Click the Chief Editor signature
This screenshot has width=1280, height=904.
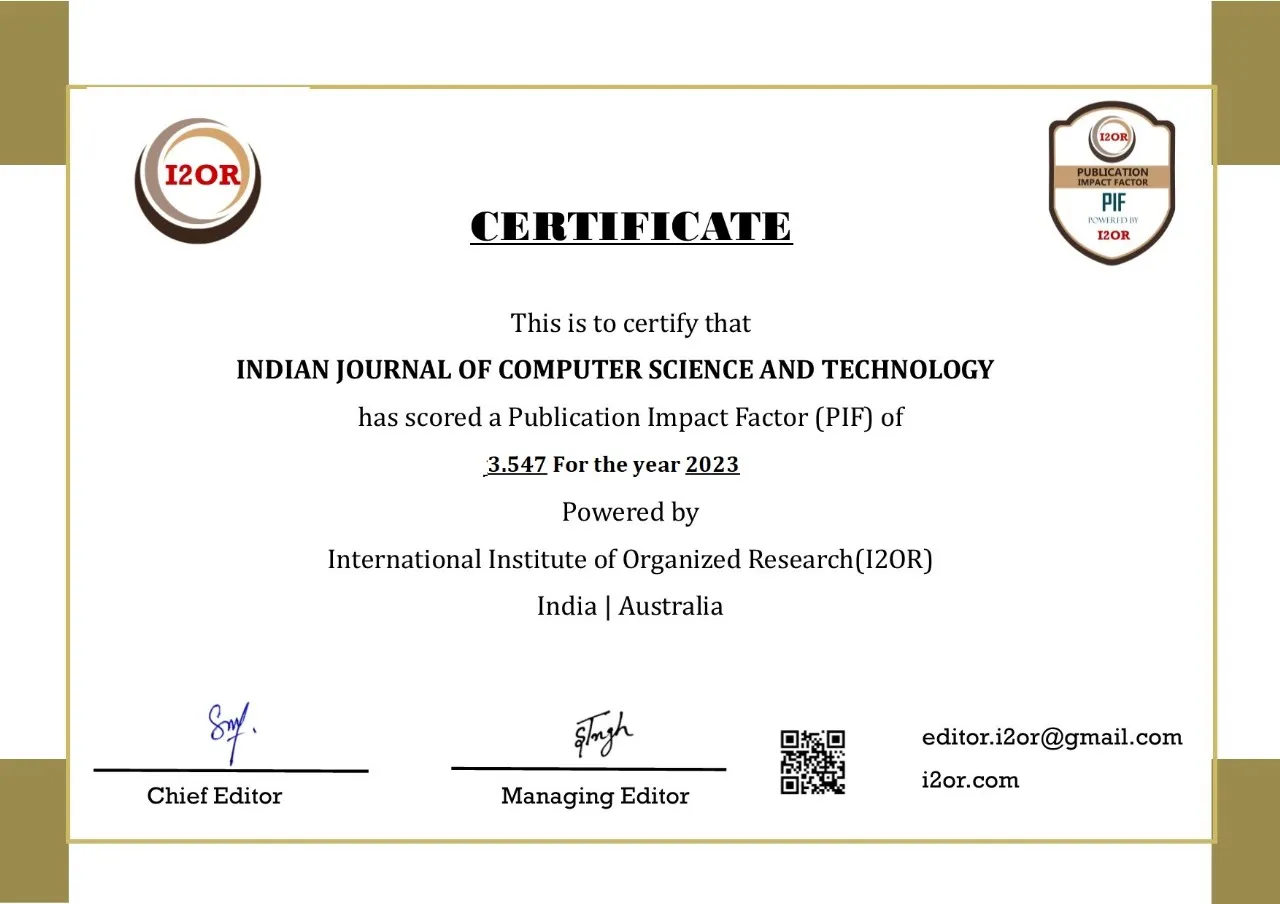tap(232, 733)
